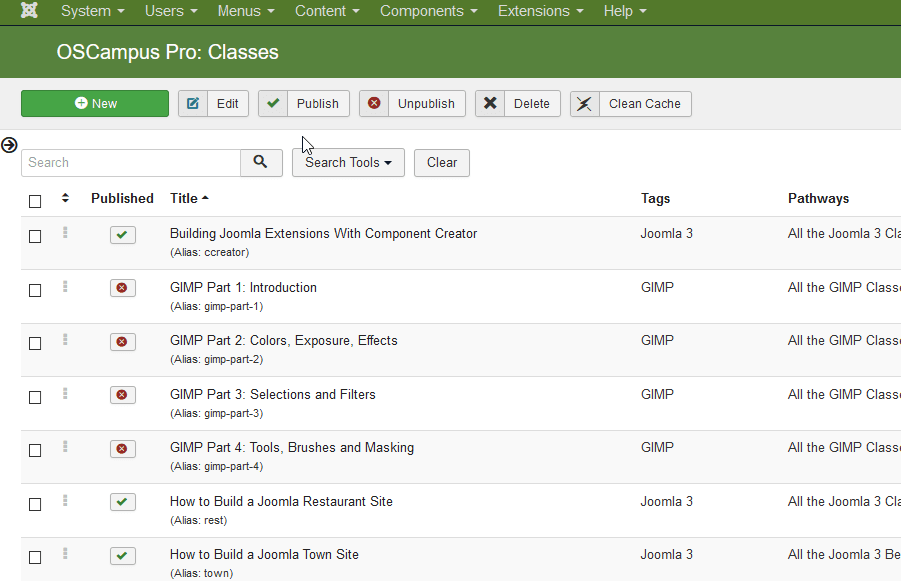Image resolution: width=901 pixels, height=581 pixels.
Task: Toggle published status of GIMP Part 3
Action: tap(123, 395)
